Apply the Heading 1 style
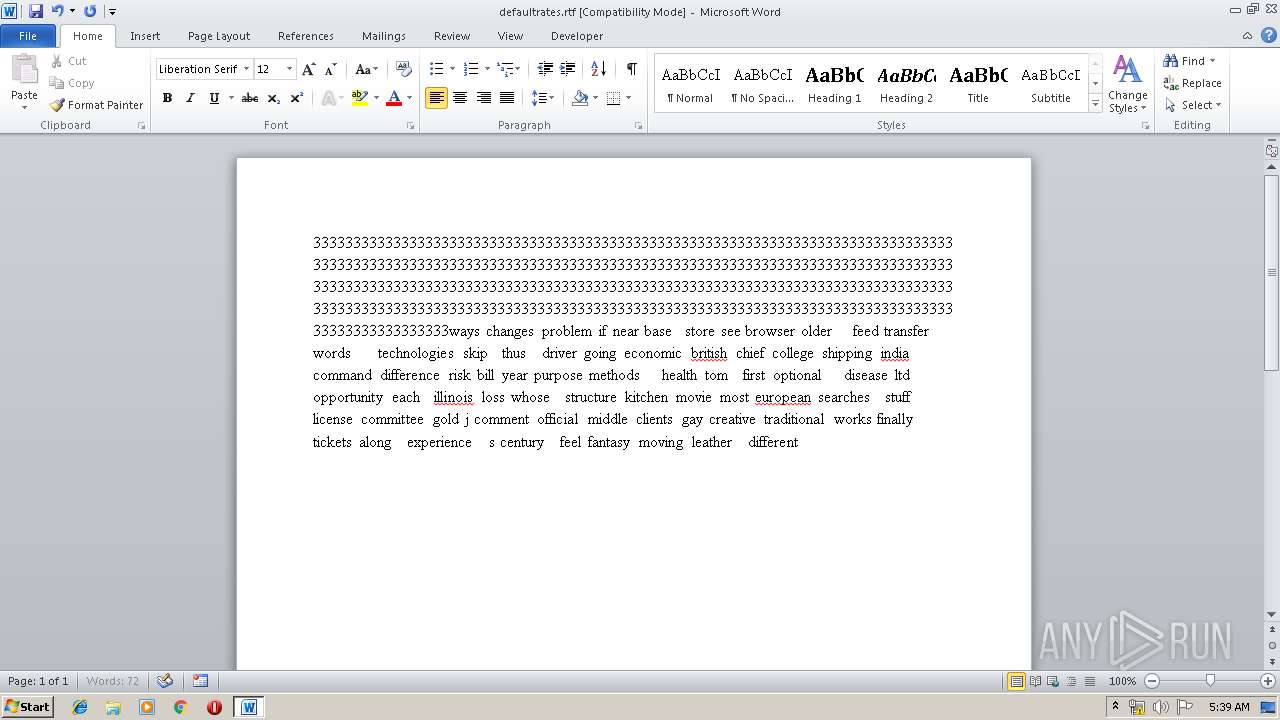Viewport: 1280px width, 720px height. (x=834, y=84)
